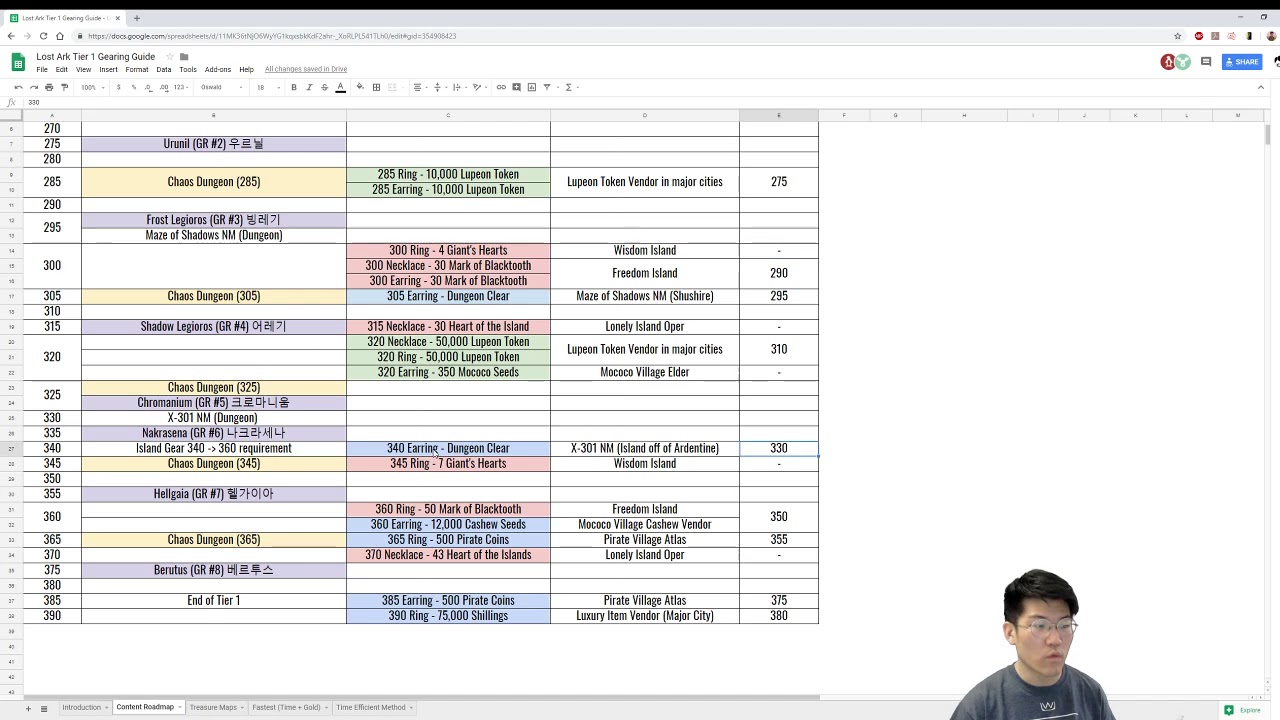This screenshot has width=1280, height=720.
Task: Print the spreadsheet
Action: click(x=49, y=87)
